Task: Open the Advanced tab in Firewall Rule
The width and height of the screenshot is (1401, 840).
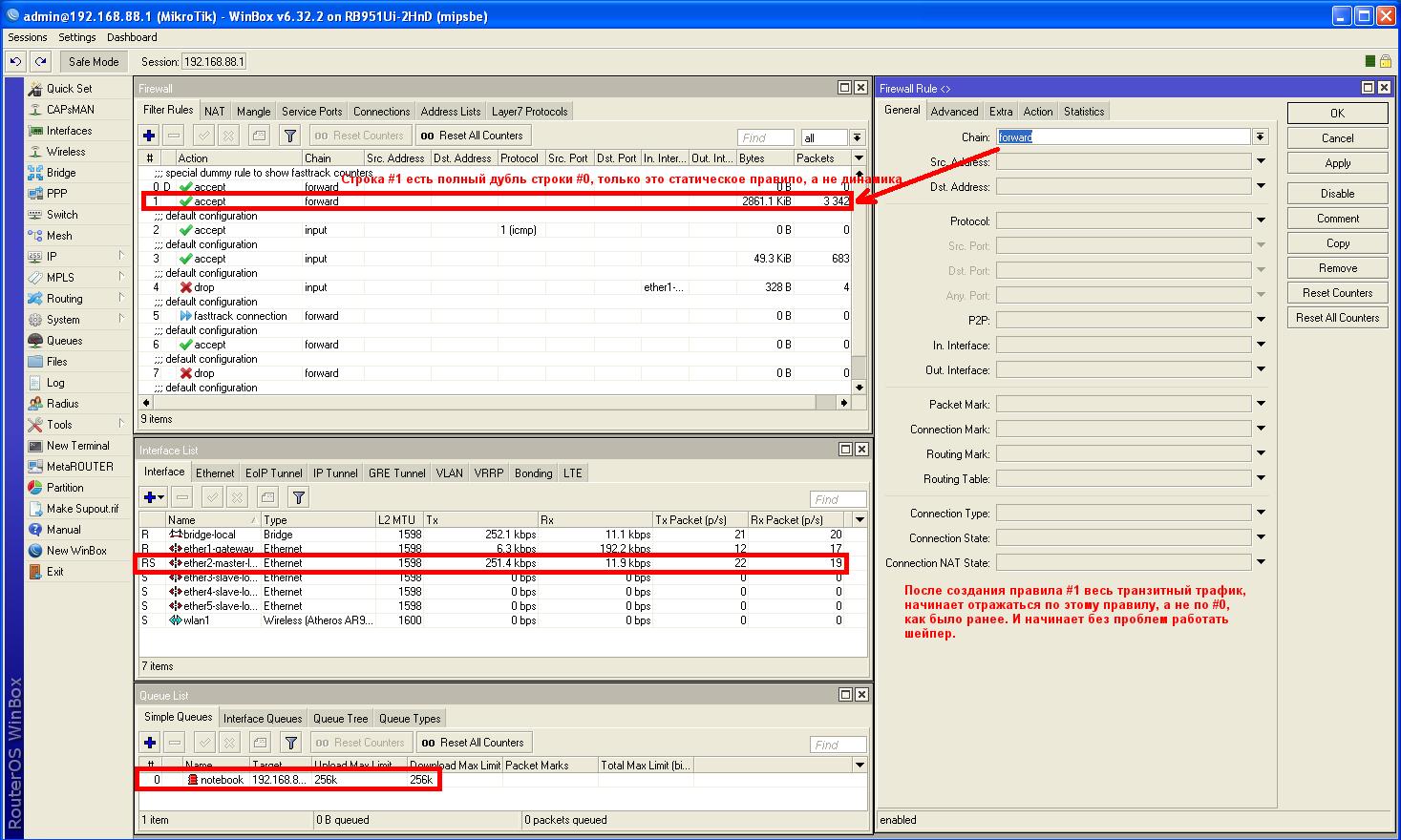Action: (x=955, y=112)
